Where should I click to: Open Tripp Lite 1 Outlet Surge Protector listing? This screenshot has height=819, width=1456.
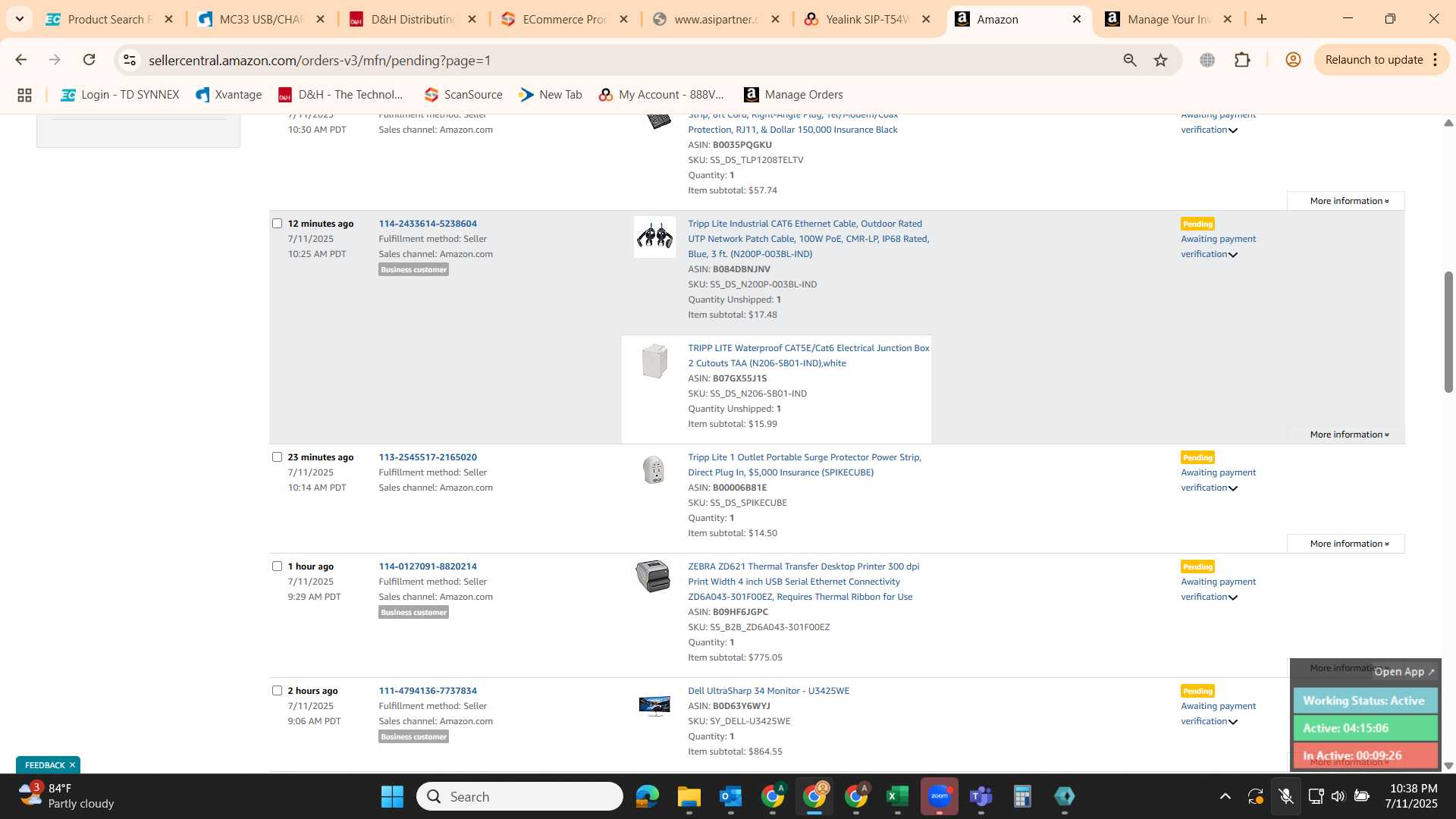click(804, 465)
